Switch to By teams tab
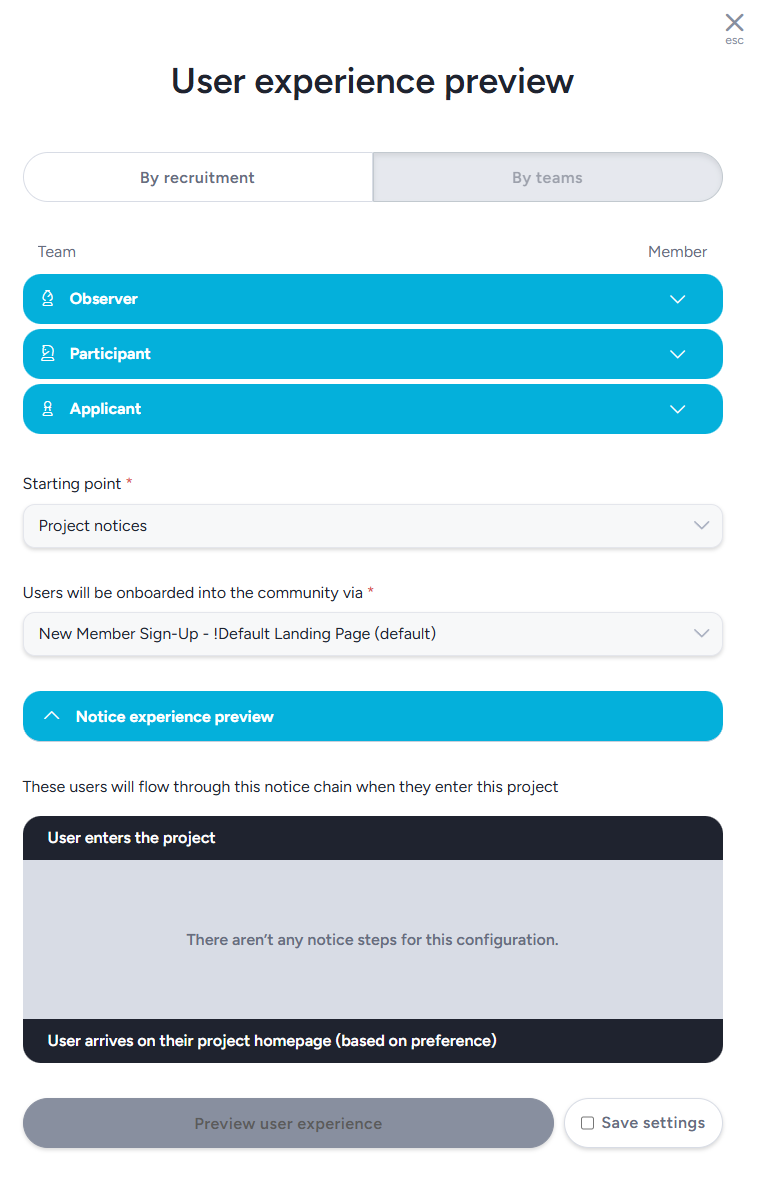 (x=547, y=178)
